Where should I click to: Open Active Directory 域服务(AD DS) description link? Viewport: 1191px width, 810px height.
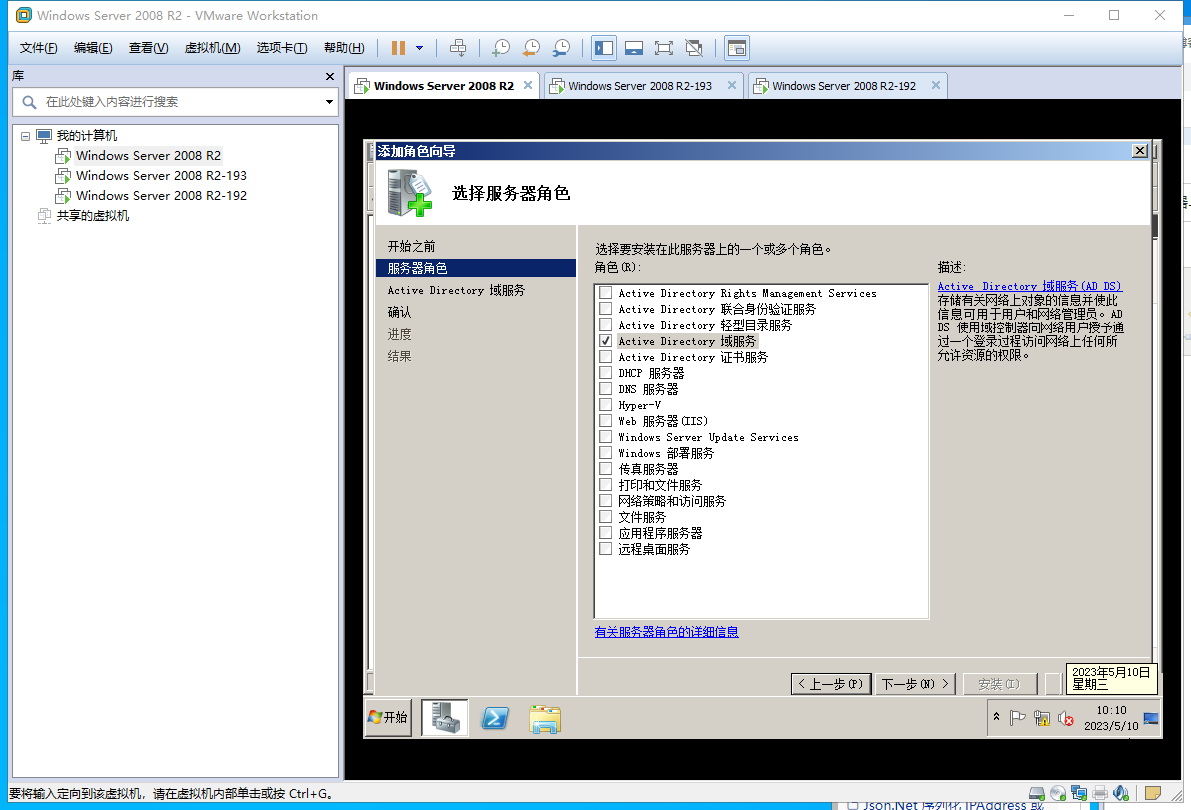point(1029,286)
